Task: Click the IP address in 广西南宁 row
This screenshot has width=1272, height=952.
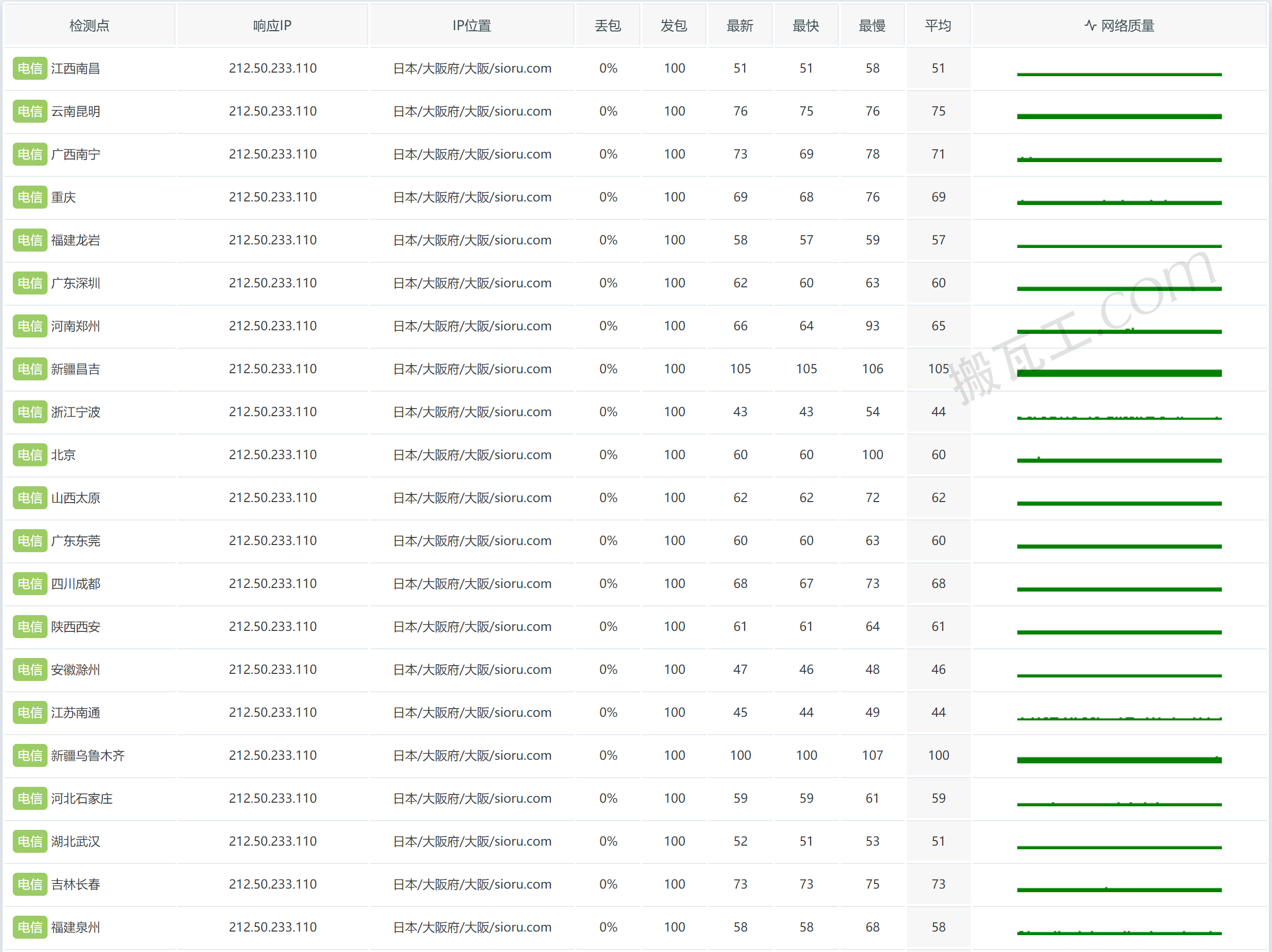Action: coord(273,154)
